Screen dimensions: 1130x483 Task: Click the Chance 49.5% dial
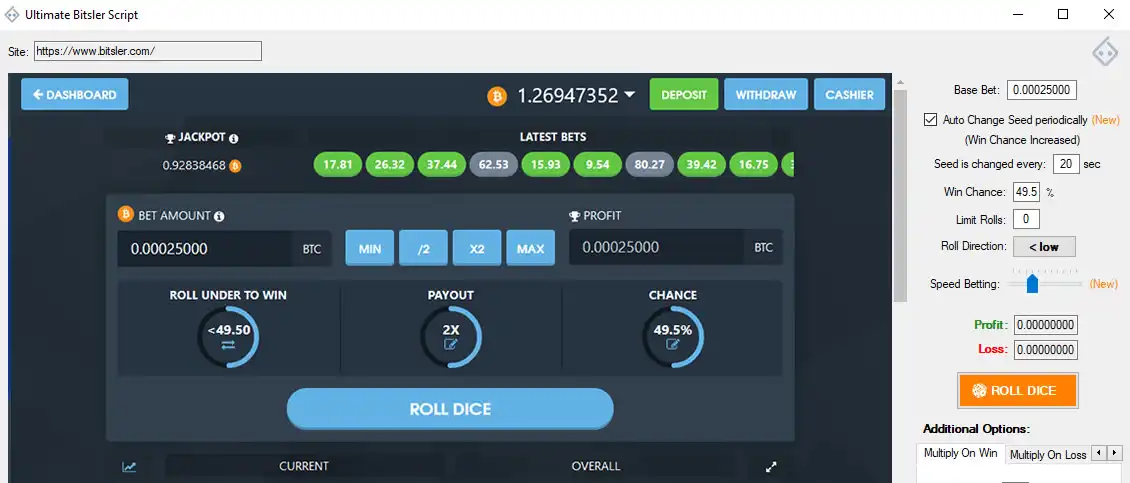tap(673, 337)
